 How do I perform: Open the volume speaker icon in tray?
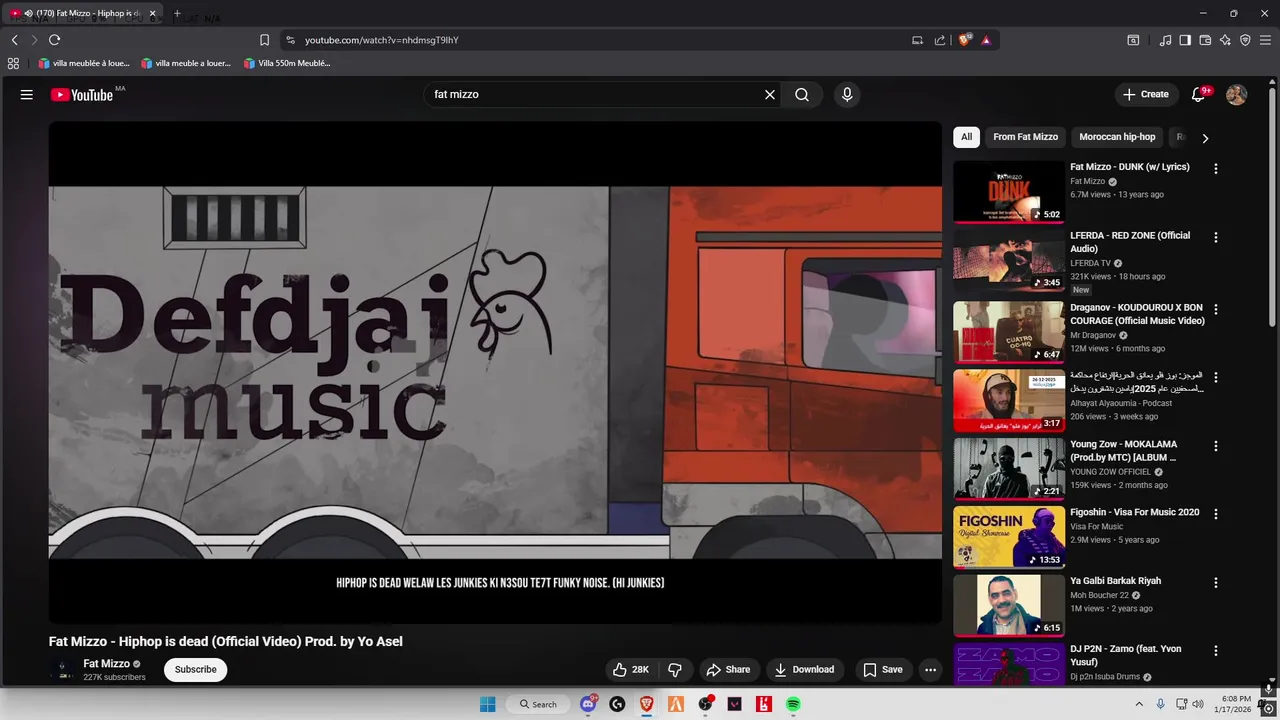pyautogui.click(x=1198, y=704)
